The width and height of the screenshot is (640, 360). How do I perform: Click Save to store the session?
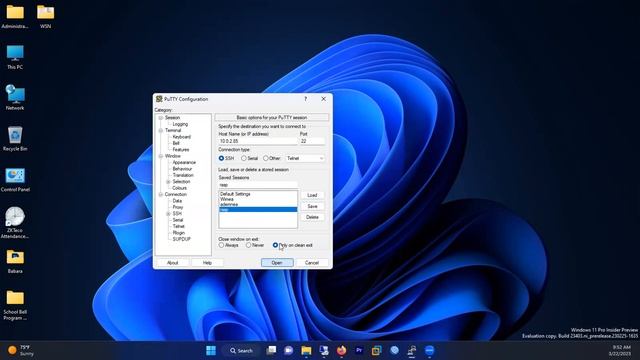pos(312,206)
